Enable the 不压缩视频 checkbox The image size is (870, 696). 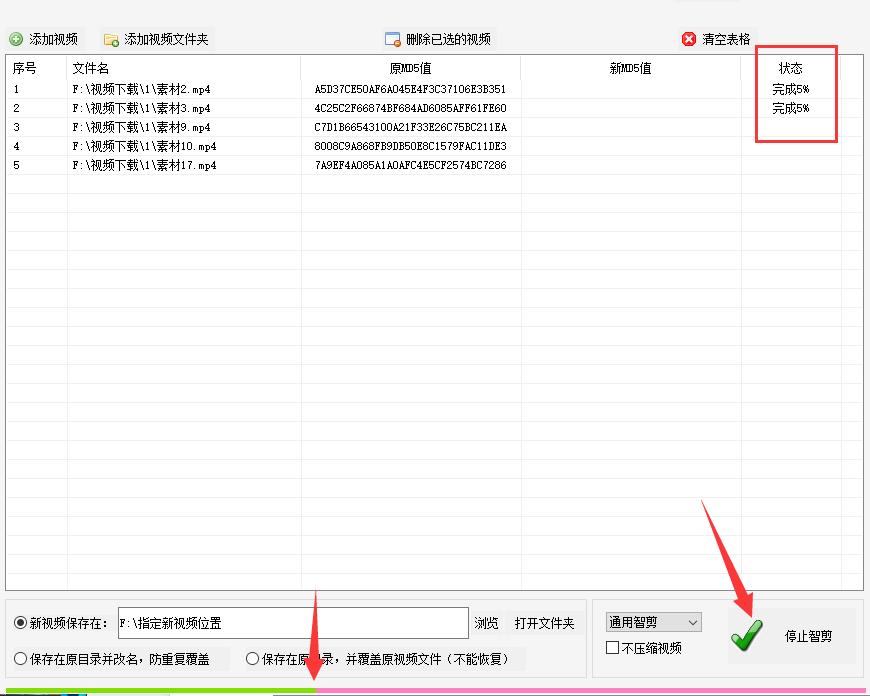[x=613, y=648]
